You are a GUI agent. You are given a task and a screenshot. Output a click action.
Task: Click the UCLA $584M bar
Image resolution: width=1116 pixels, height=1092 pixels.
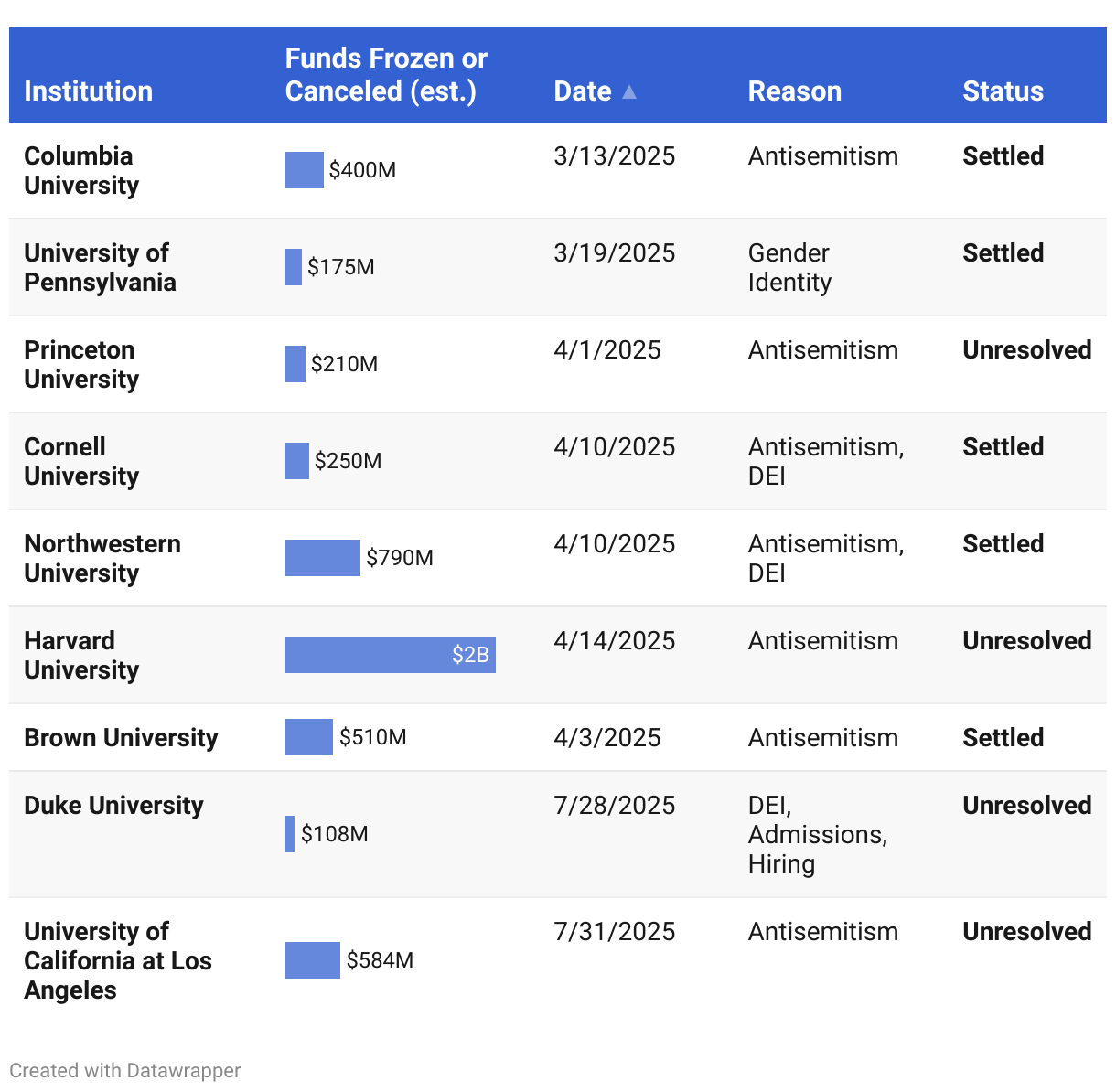point(312,960)
